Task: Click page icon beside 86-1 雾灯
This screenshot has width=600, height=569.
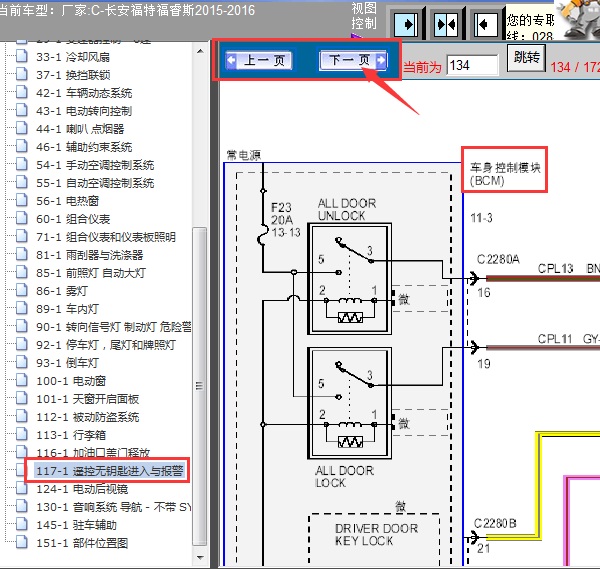Action: (x=22, y=290)
